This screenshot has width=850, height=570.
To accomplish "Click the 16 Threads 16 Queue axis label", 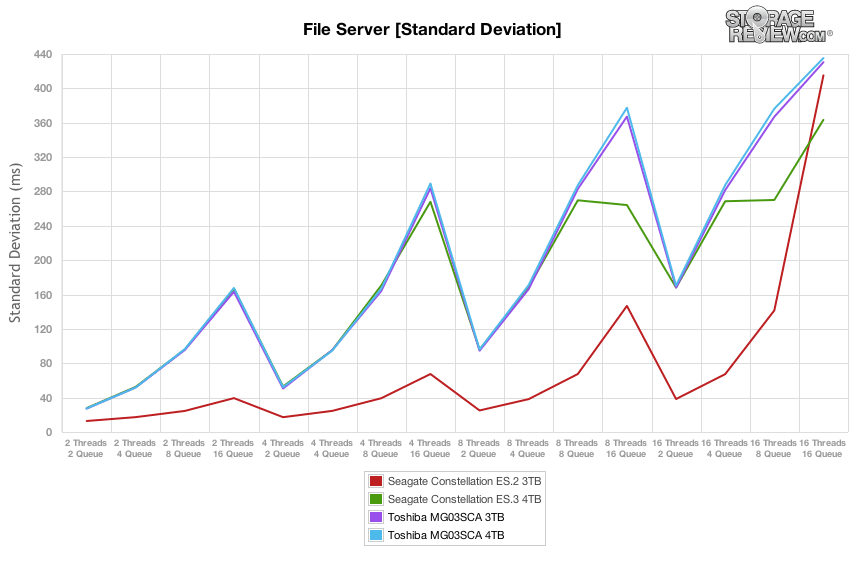I will point(822,449).
